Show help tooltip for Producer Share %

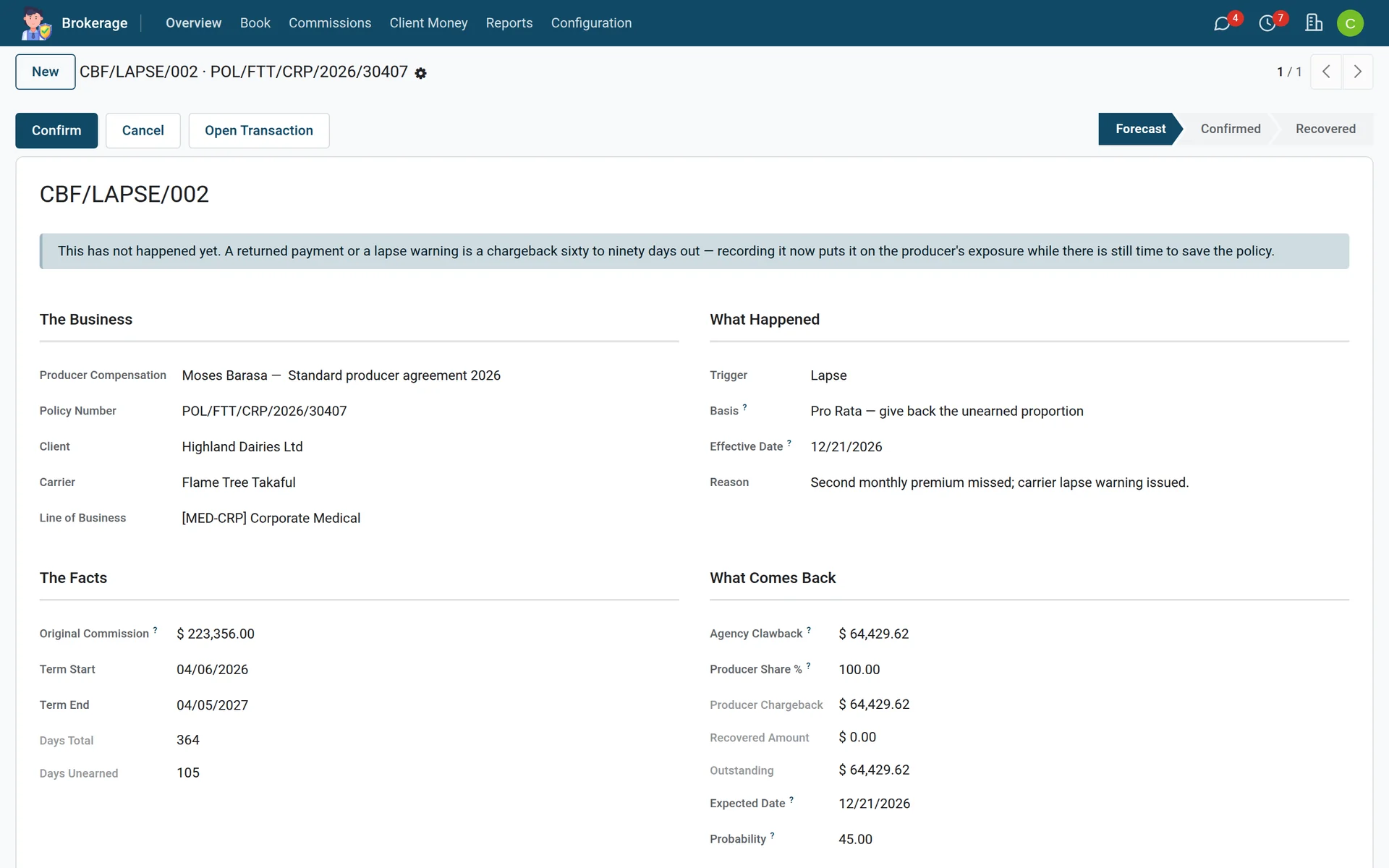[x=808, y=665]
